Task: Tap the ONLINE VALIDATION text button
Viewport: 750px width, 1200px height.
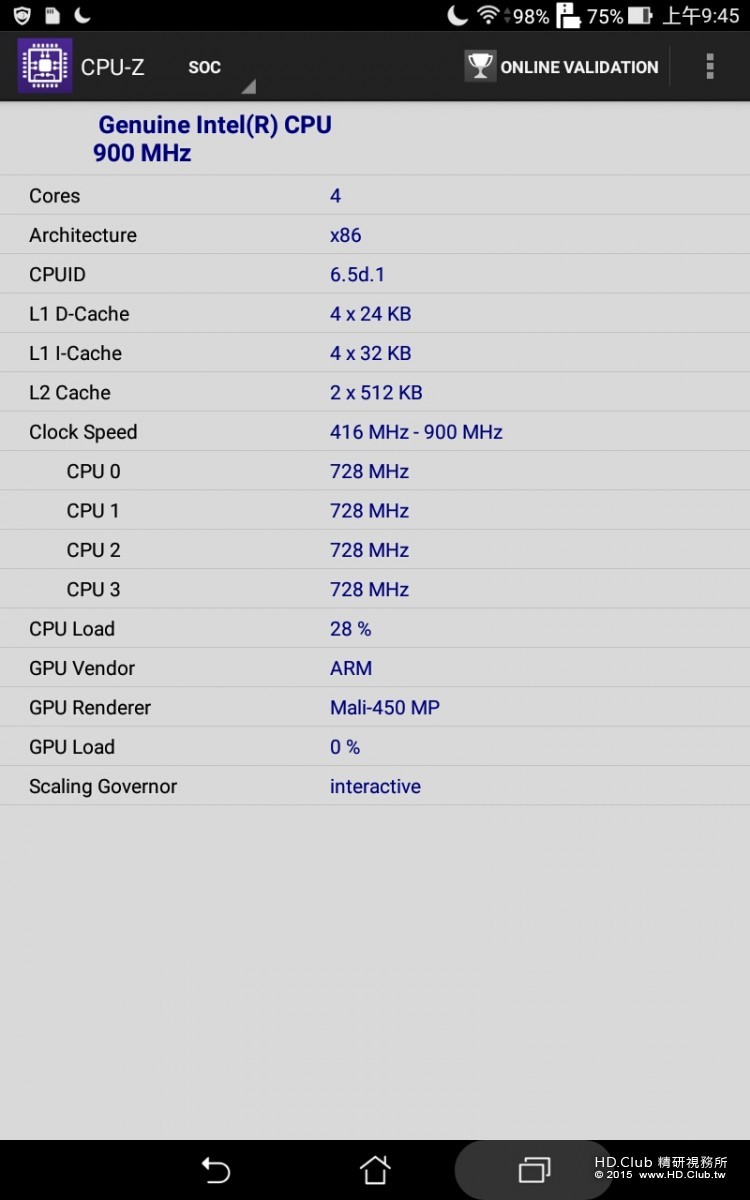Action: pyautogui.click(x=579, y=67)
